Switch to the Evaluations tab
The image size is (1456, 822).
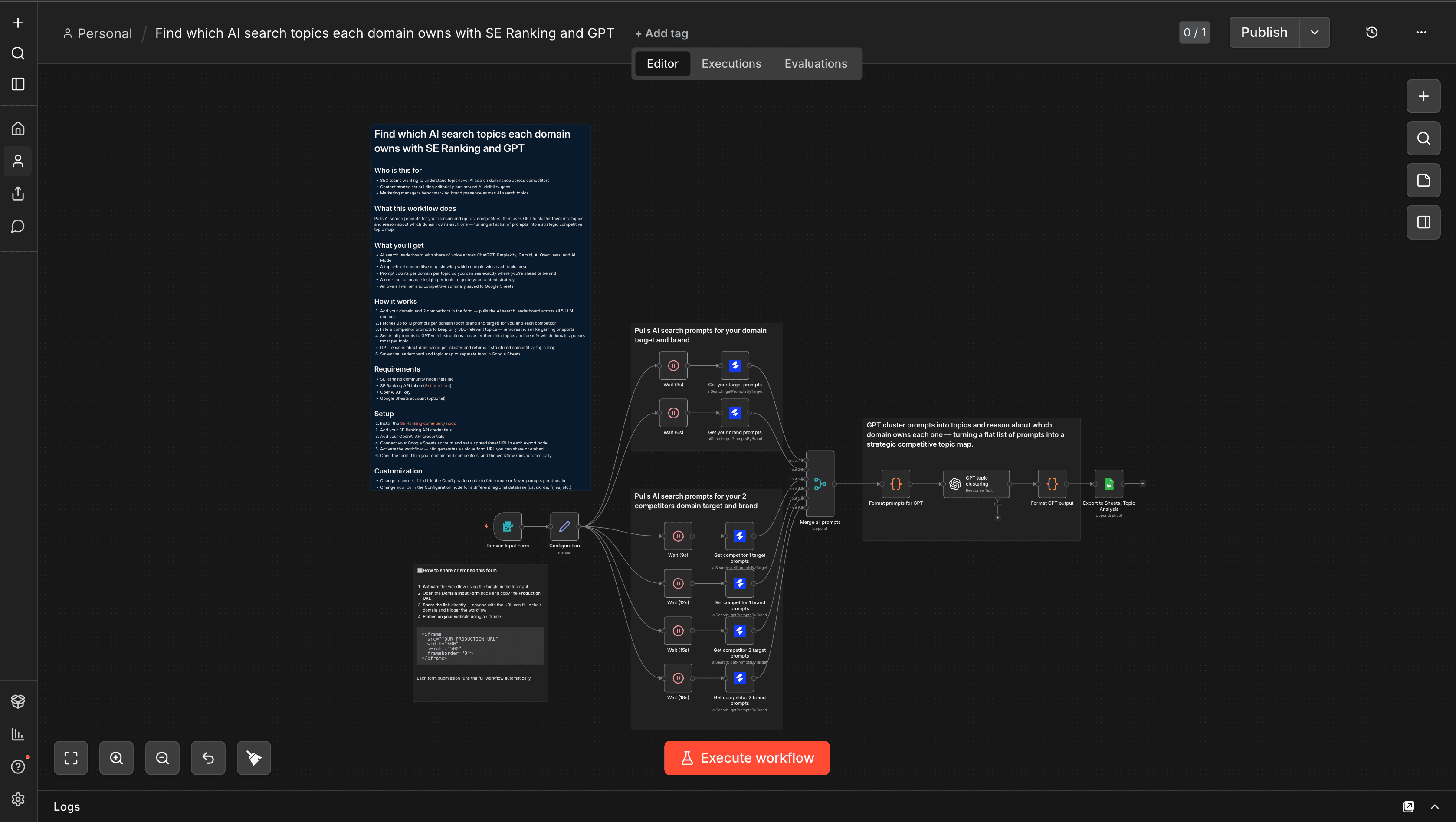[x=815, y=63]
